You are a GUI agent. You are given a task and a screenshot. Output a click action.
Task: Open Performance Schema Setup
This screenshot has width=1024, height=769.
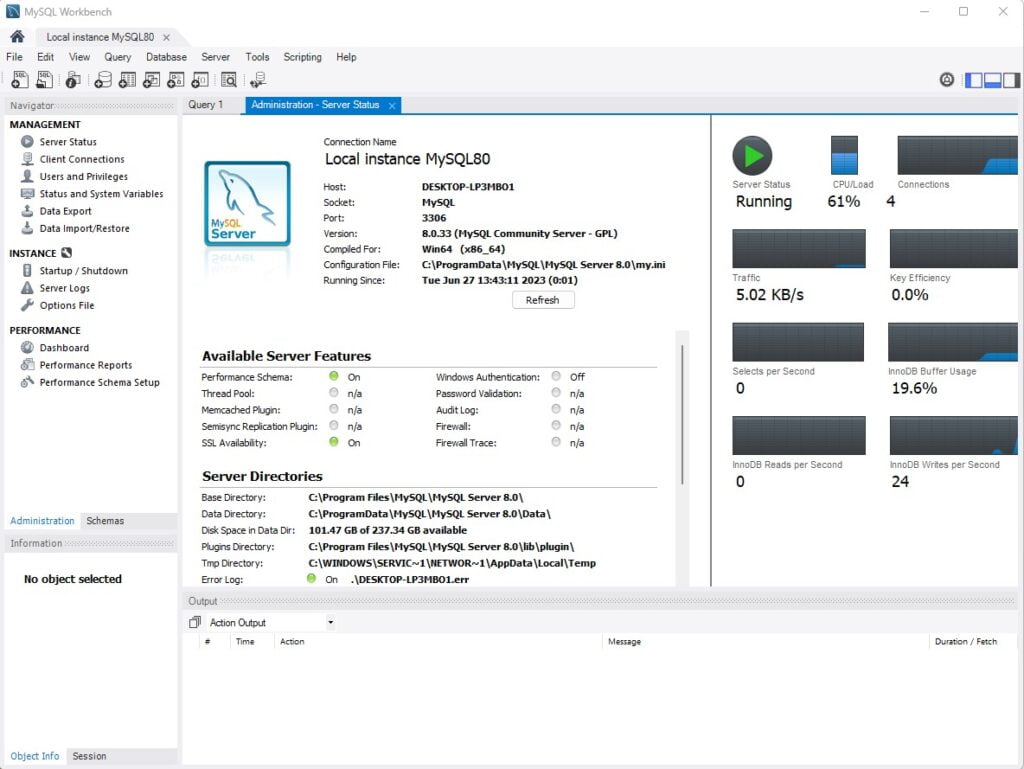click(99, 383)
